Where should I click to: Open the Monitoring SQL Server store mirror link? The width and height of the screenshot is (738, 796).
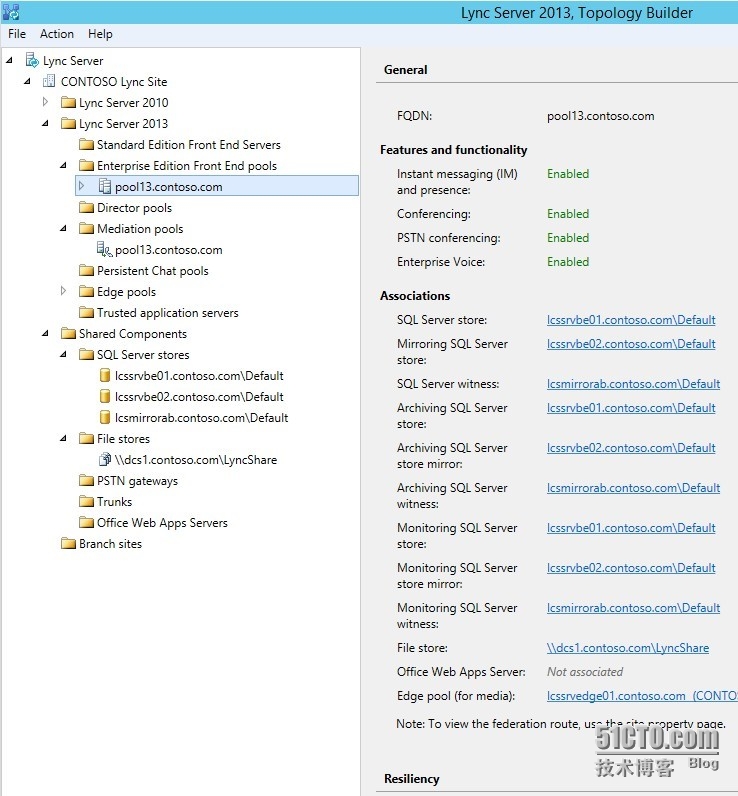(x=631, y=568)
